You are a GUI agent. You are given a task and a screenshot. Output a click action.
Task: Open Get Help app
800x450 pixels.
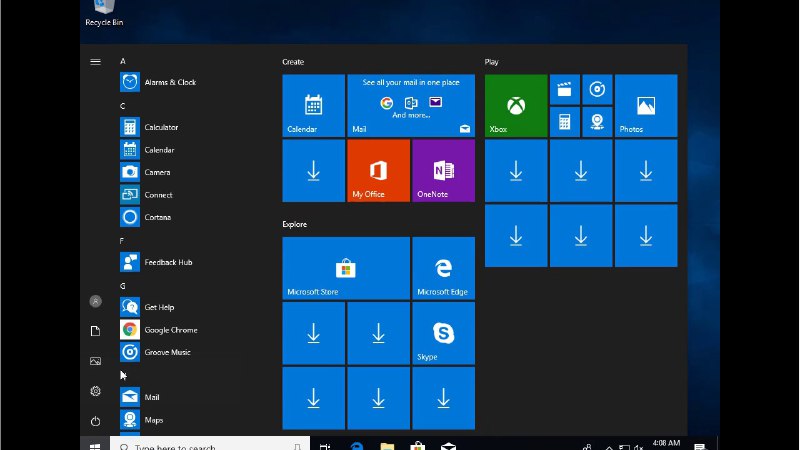(x=148, y=307)
